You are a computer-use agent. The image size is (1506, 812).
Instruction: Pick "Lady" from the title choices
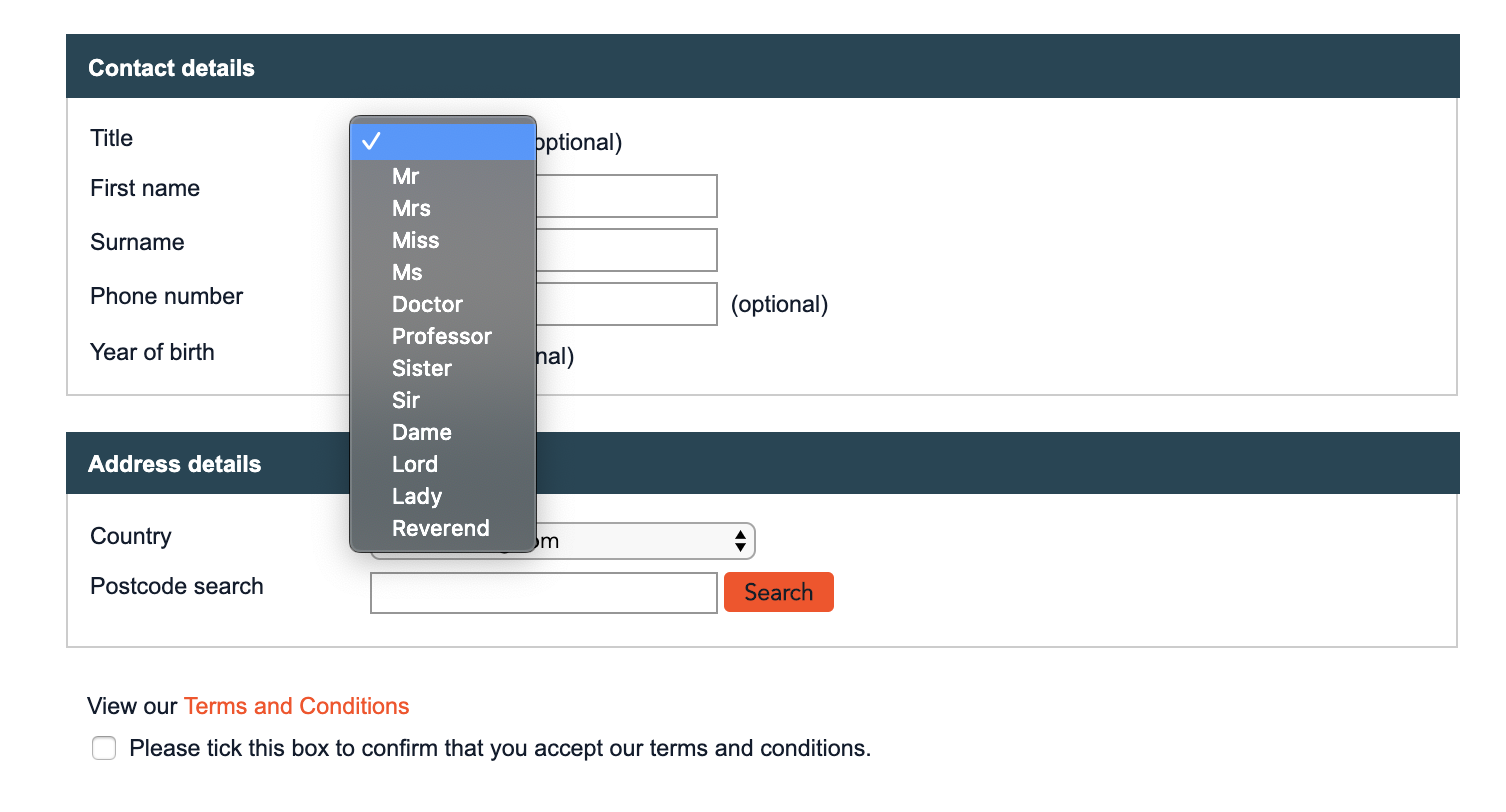[x=417, y=496]
